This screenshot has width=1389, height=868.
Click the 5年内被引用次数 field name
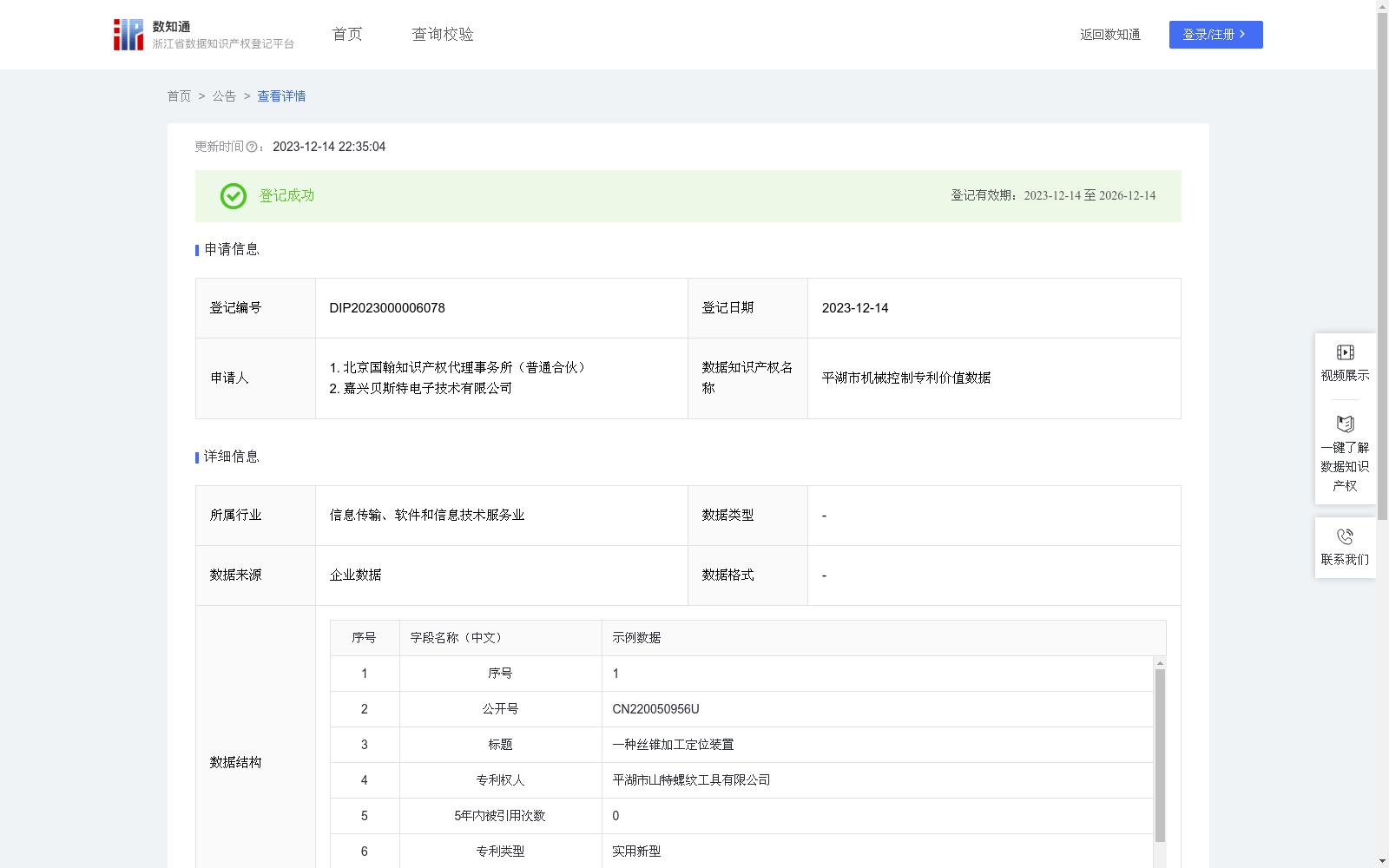click(500, 815)
